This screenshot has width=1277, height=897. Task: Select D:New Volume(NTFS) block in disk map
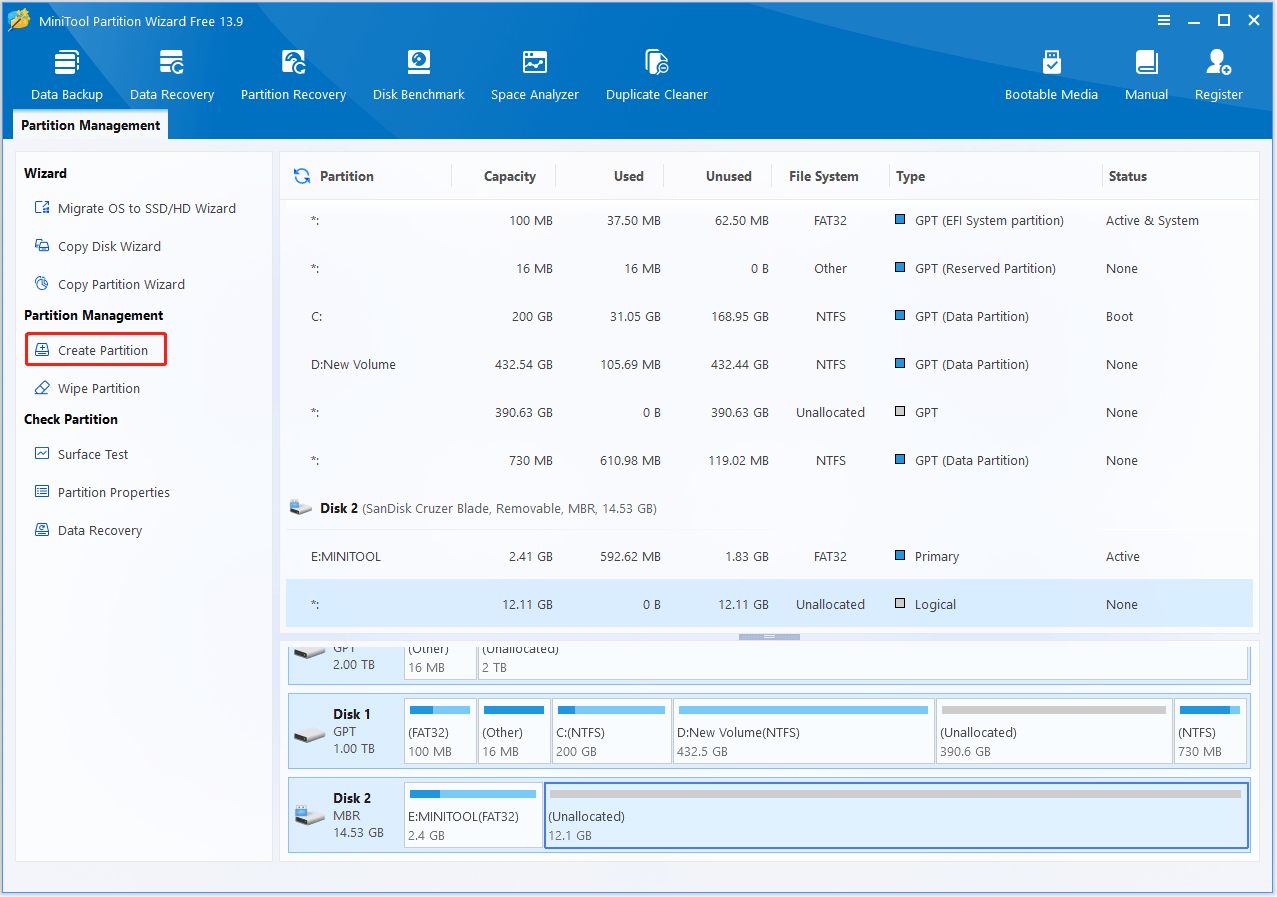tap(804, 731)
